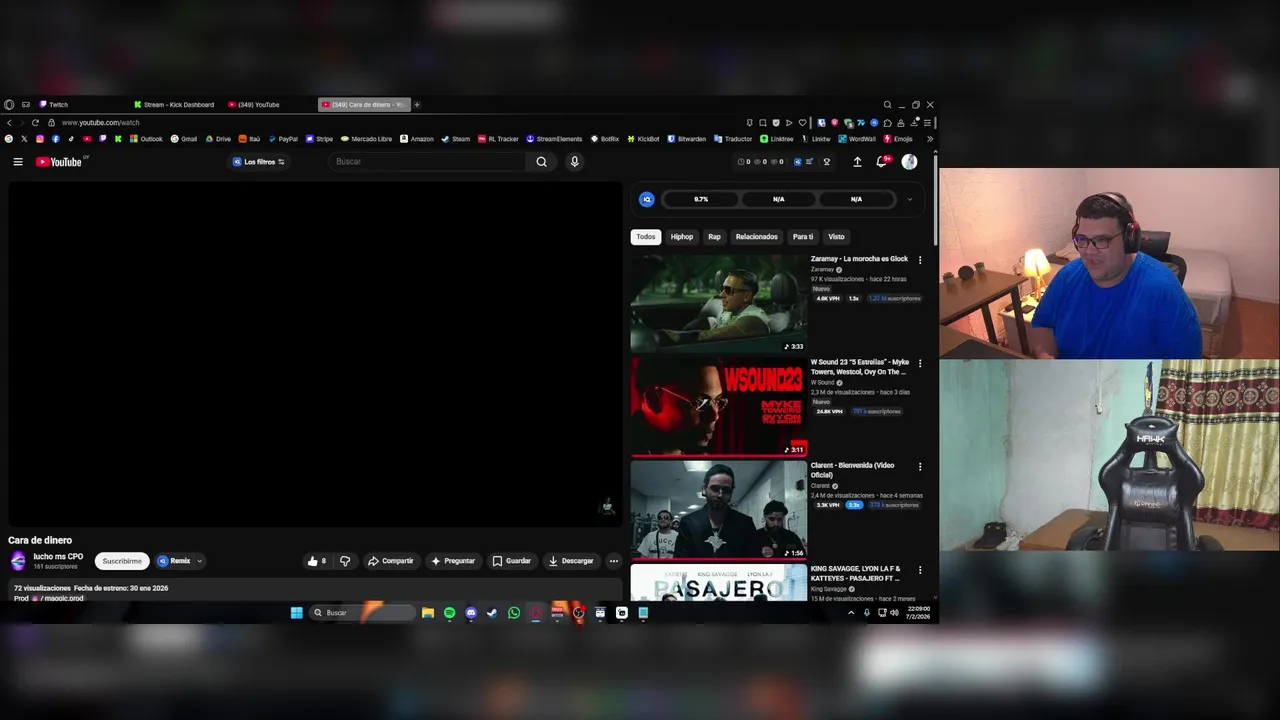Open YouTube notifications bell
Viewport: 1280px width, 720px height.
[882, 162]
